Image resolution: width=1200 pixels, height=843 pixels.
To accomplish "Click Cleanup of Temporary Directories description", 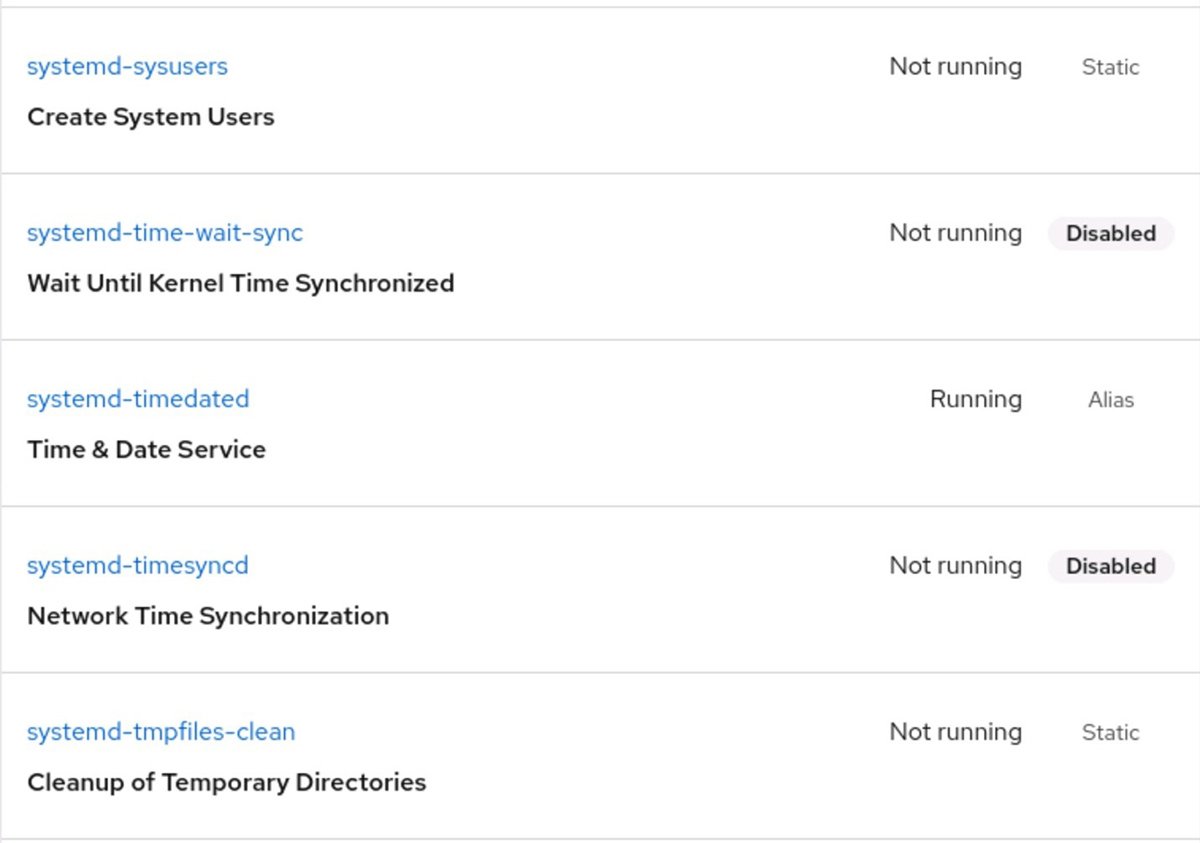I will point(227,782).
